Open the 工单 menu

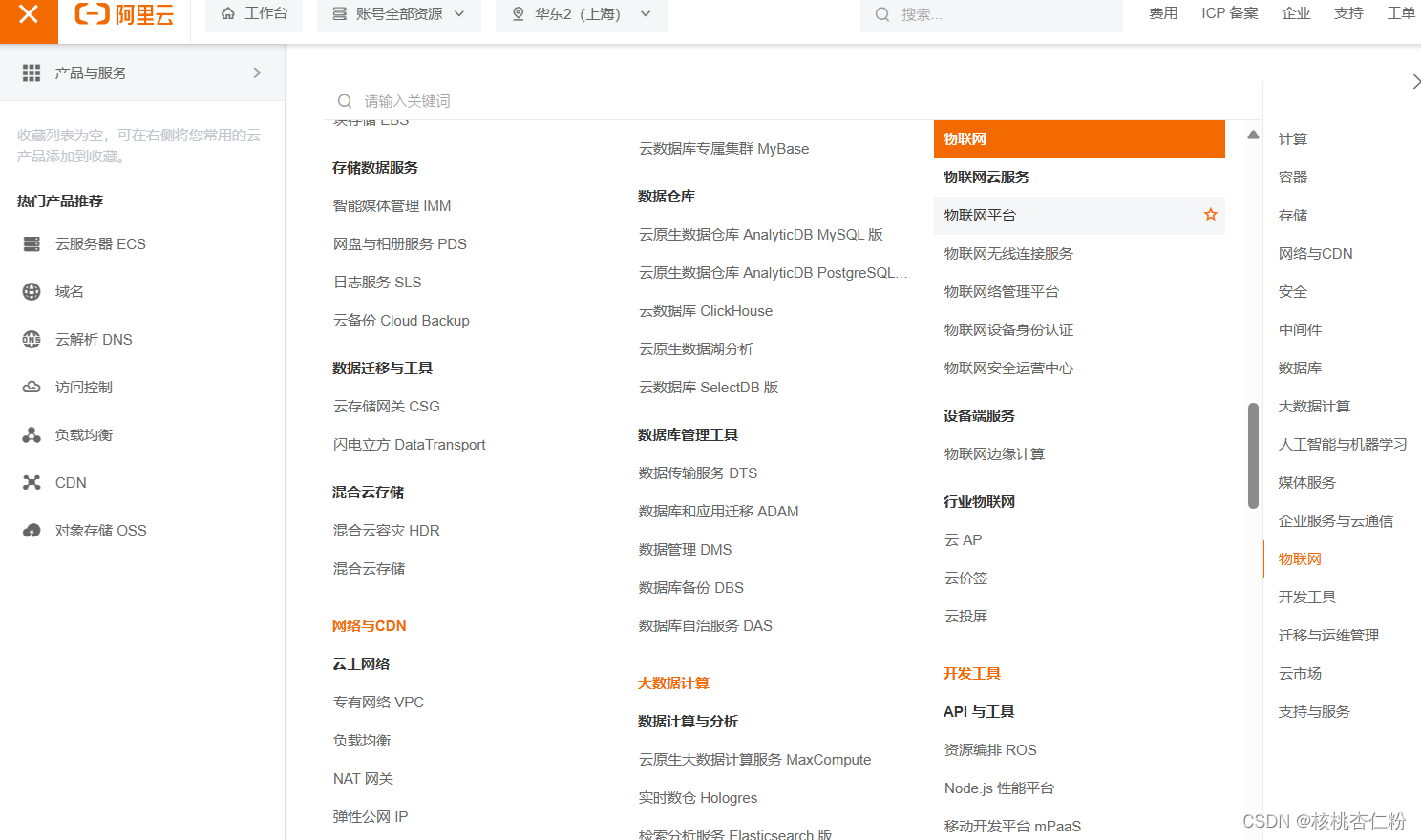(1401, 13)
